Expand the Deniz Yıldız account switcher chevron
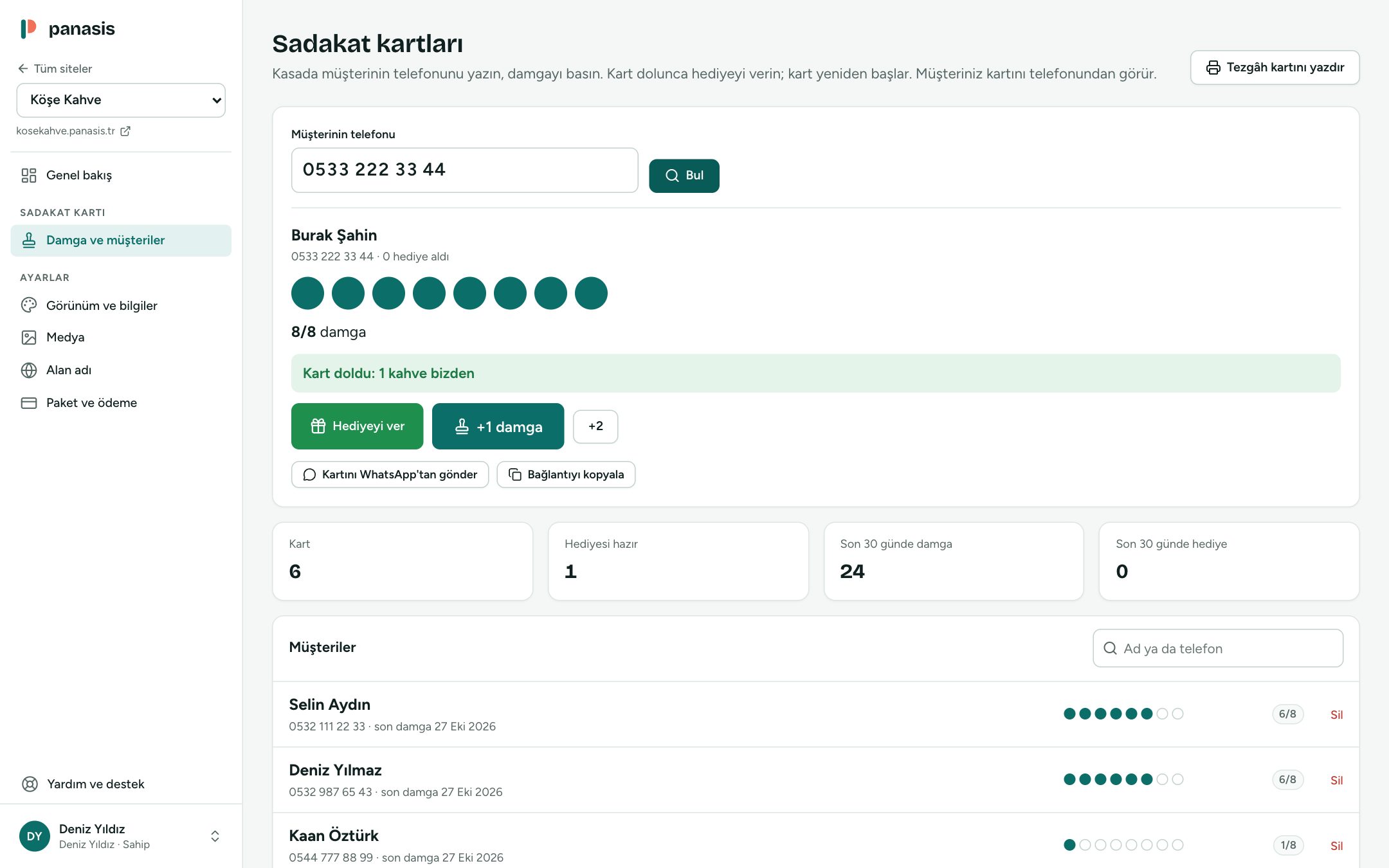Image resolution: width=1389 pixels, height=868 pixels. [215, 836]
